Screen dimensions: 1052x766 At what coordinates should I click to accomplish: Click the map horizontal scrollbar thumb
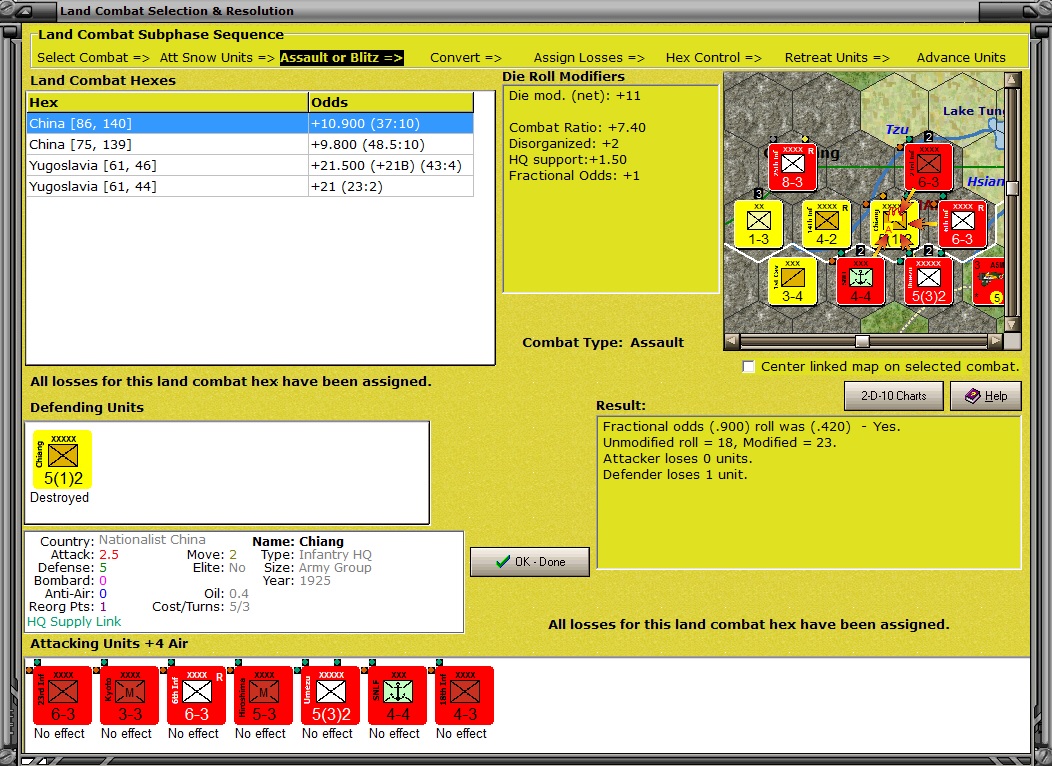(862, 341)
